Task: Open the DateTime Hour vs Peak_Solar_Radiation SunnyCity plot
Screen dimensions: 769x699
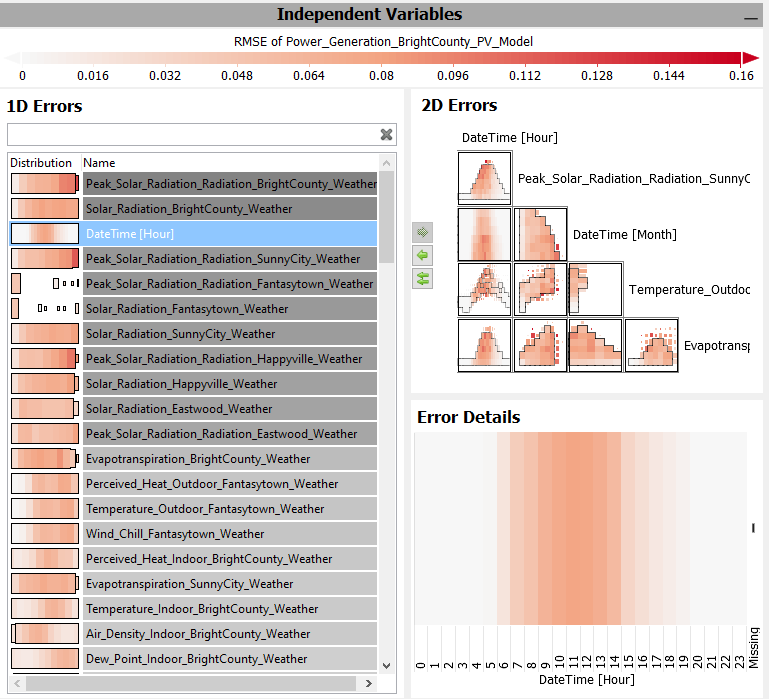Action: point(485,178)
